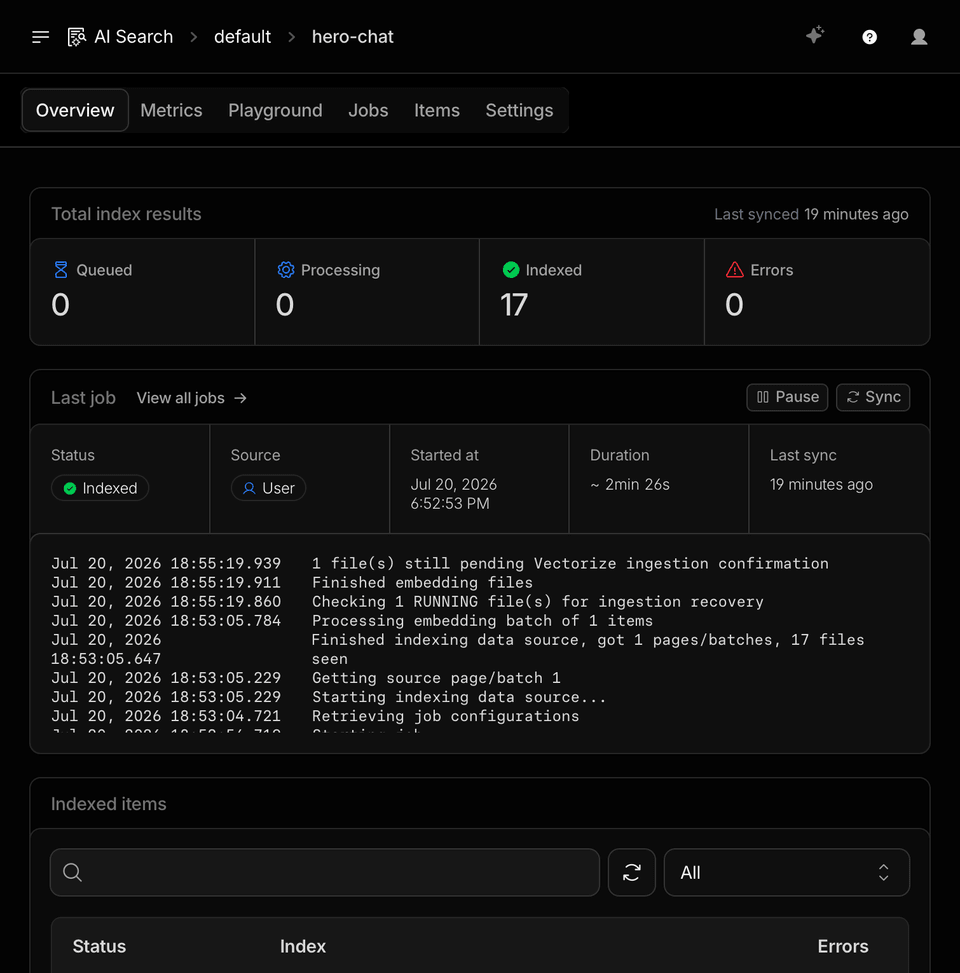
Task: Open the All status filter dropdown
Action: click(787, 872)
